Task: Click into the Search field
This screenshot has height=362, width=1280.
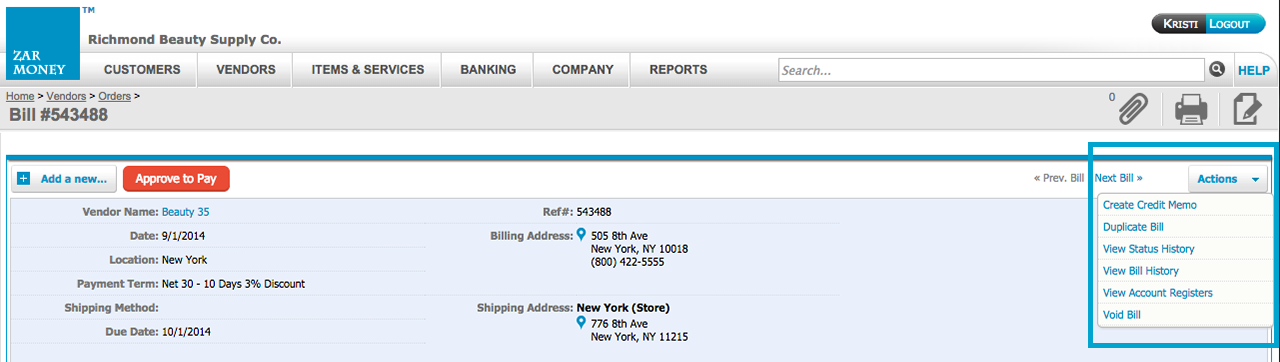Action: pyautogui.click(x=991, y=70)
